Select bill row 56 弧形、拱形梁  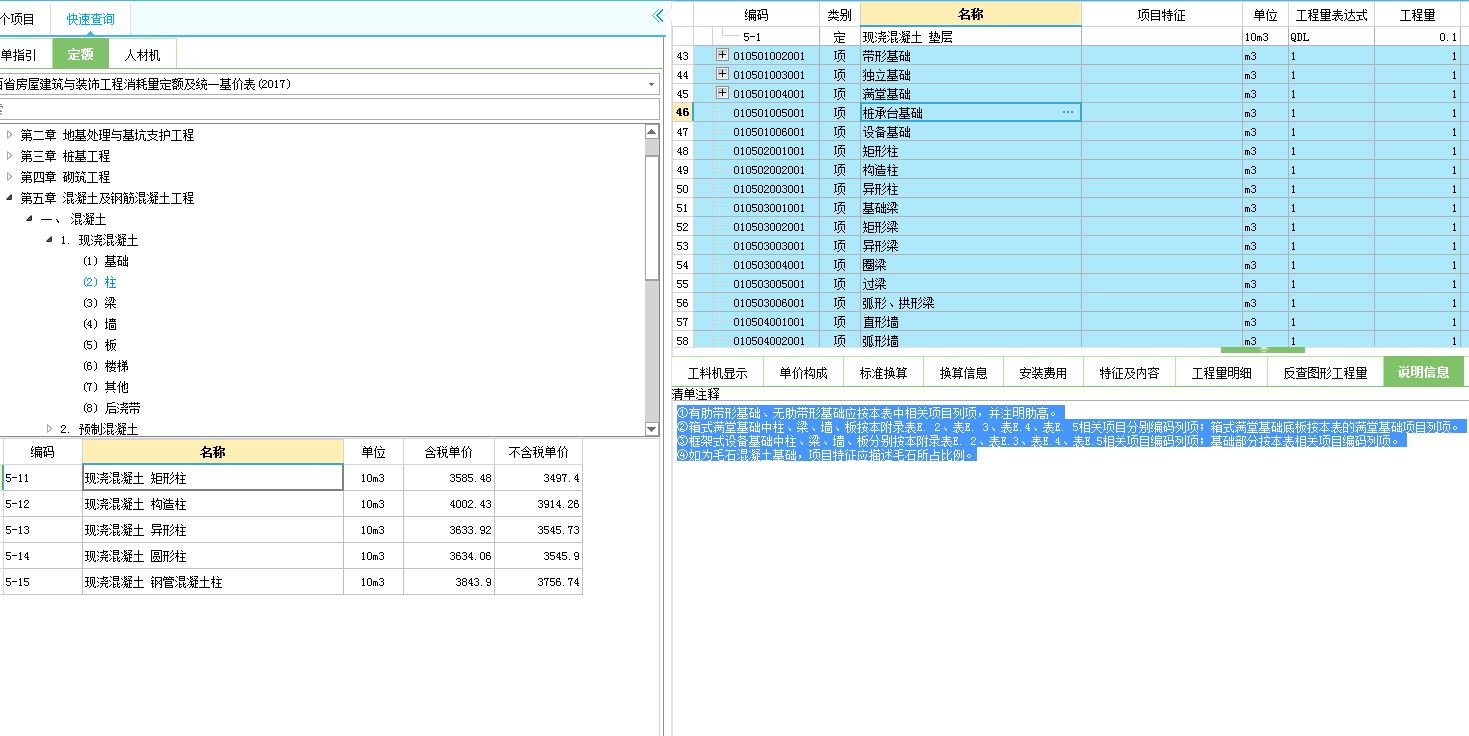tap(1066, 303)
